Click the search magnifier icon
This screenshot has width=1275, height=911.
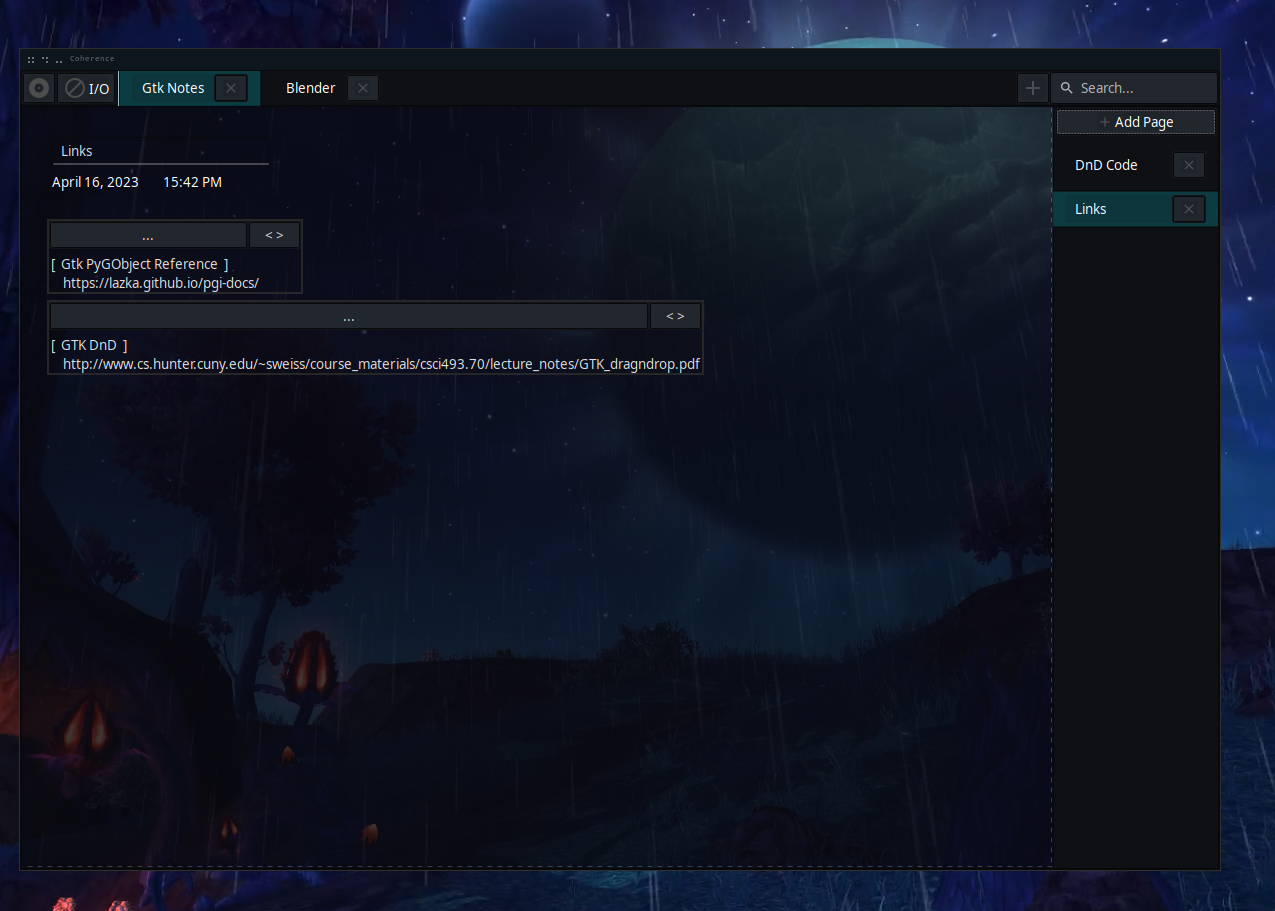click(1067, 88)
